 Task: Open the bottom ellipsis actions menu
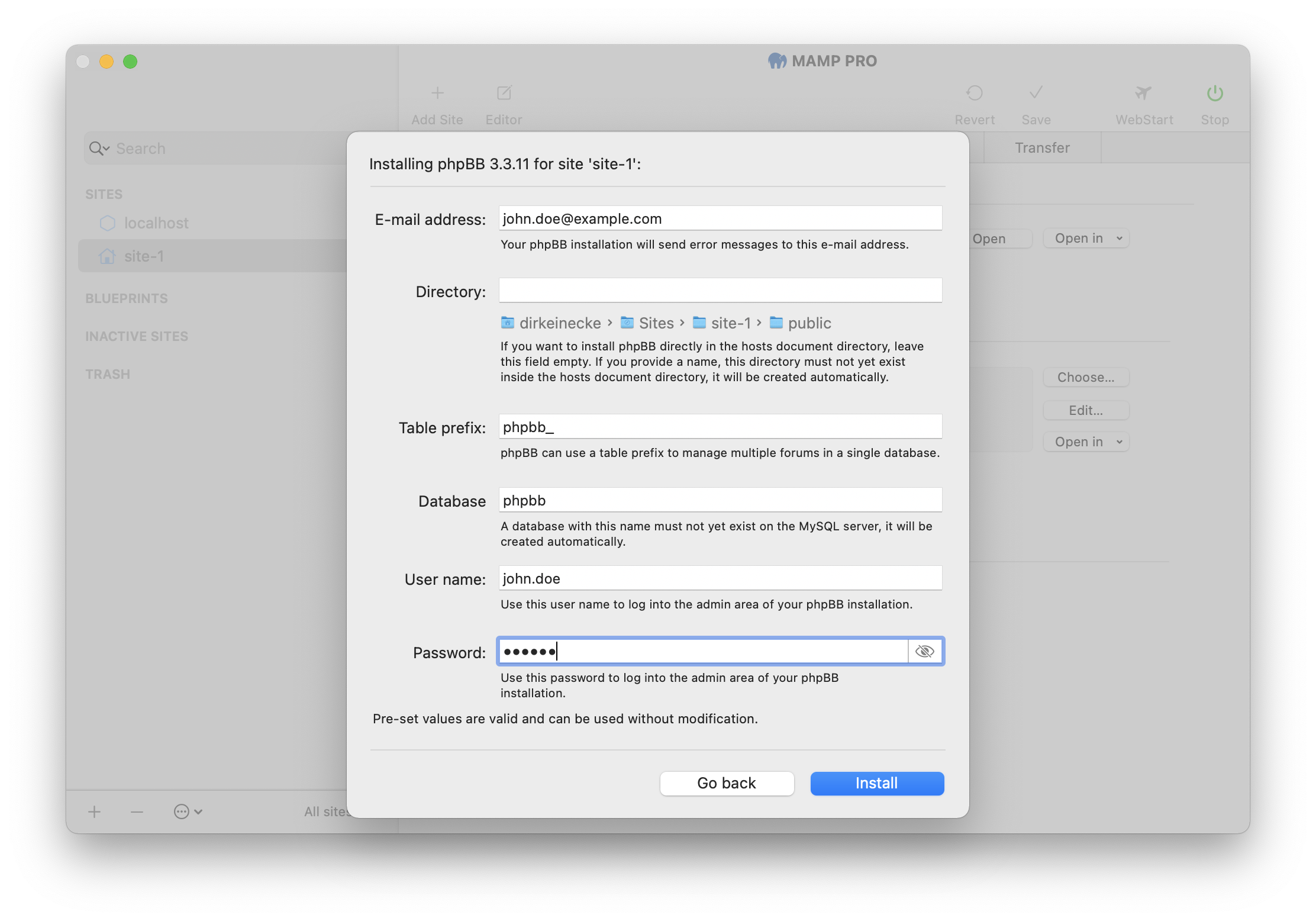(x=188, y=811)
